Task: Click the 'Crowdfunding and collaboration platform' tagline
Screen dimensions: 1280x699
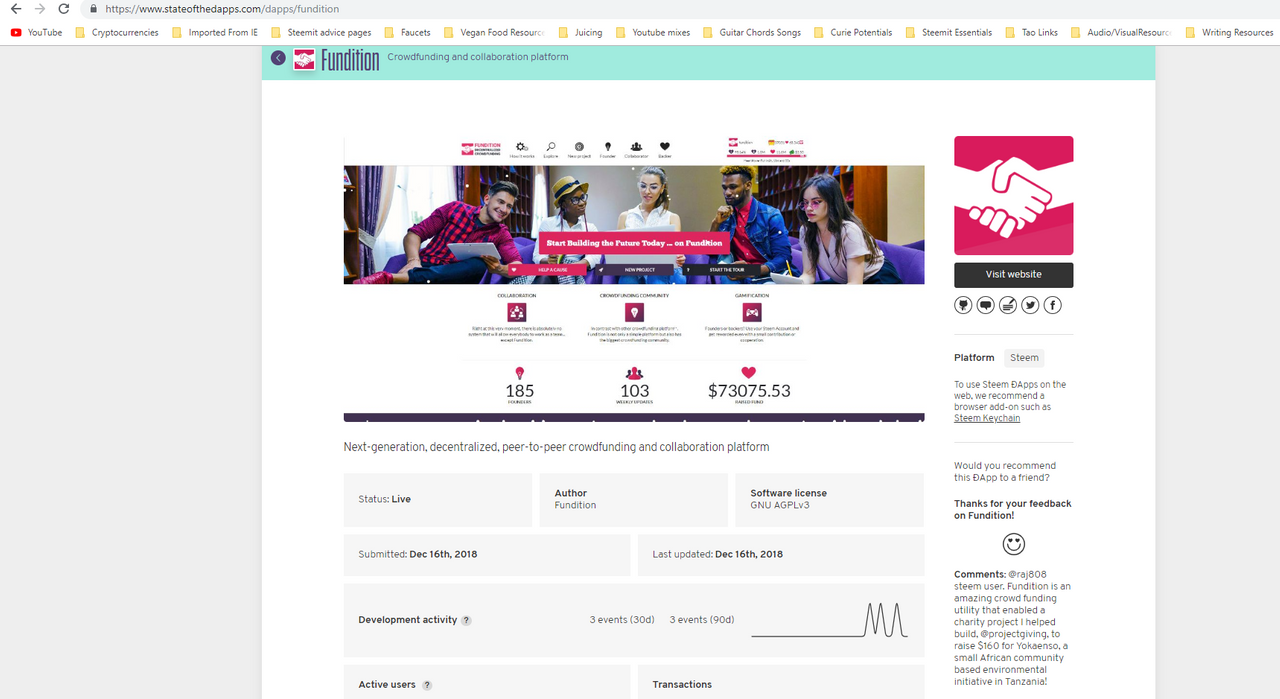Action: click(x=478, y=57)
